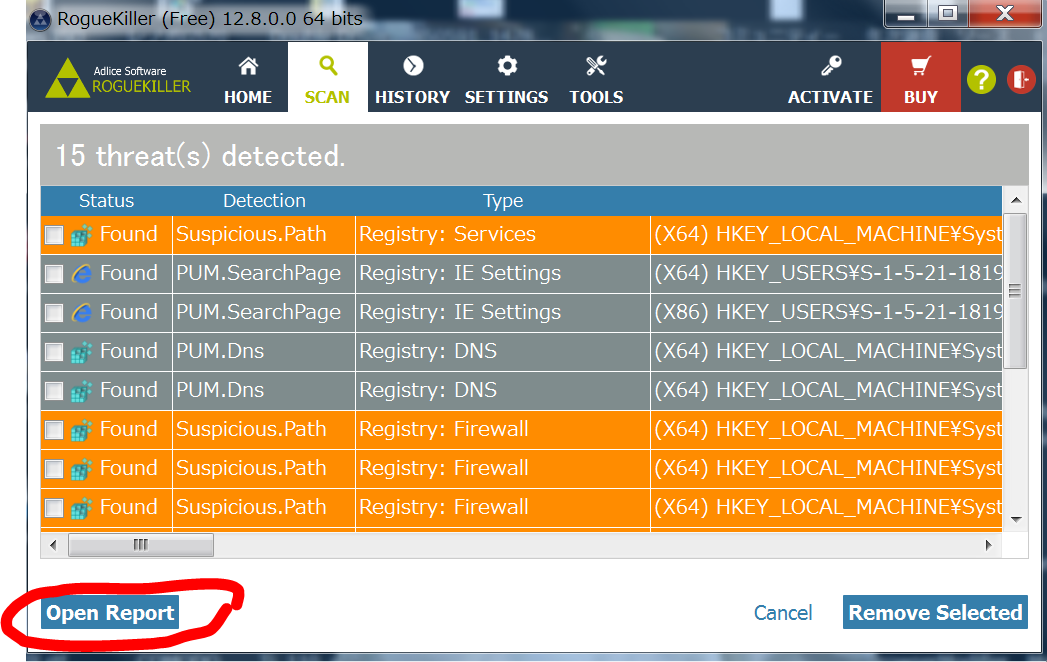Sort by the Status column header

coord(106,200)
